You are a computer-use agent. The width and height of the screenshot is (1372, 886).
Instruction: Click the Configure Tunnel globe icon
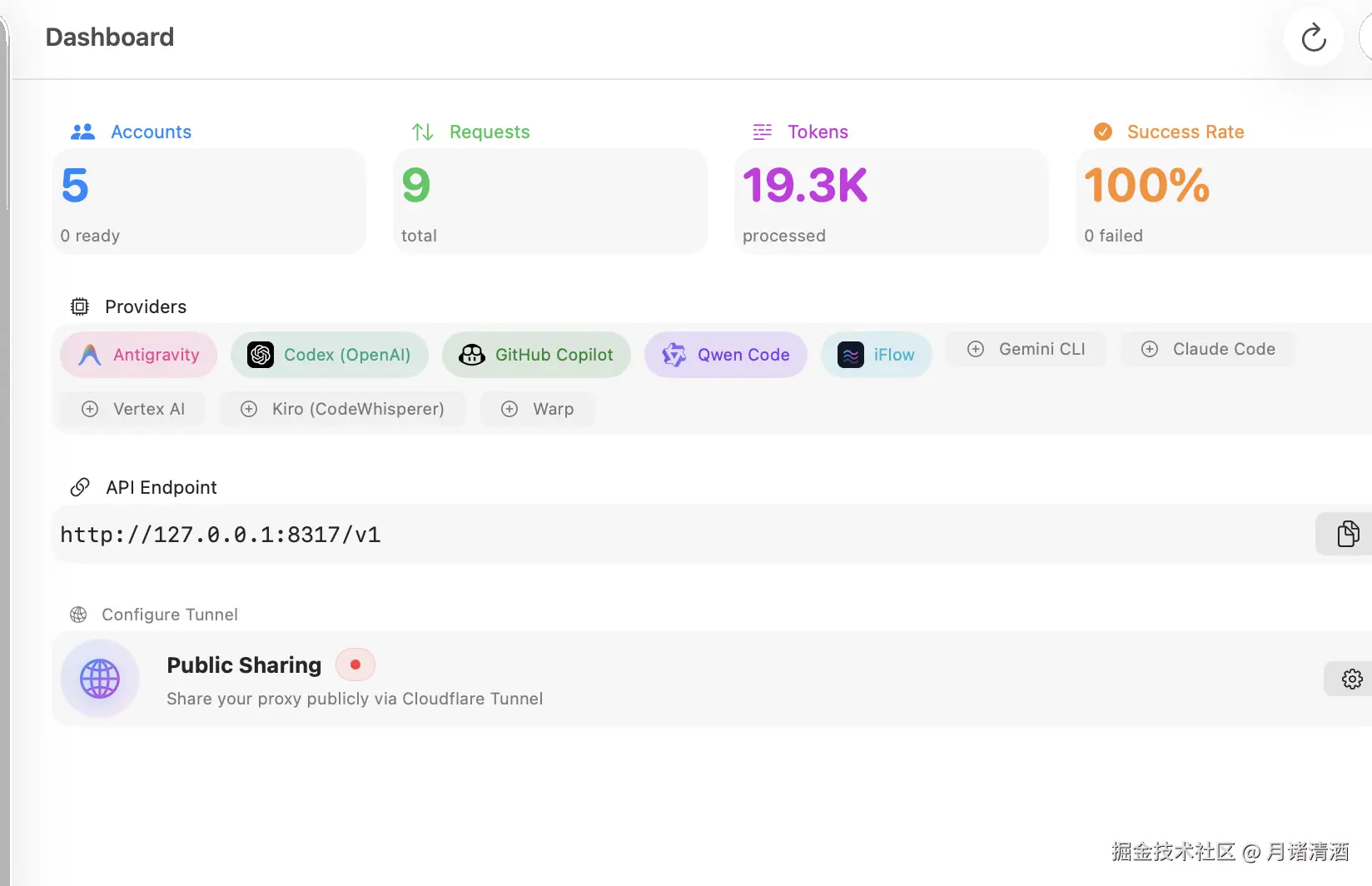pos(78,615)
